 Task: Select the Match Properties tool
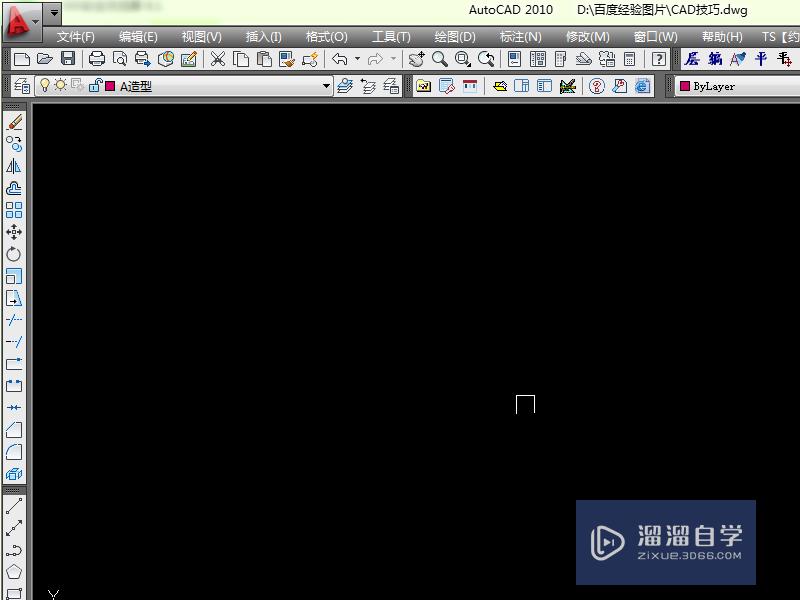click(x=284, y=59)
